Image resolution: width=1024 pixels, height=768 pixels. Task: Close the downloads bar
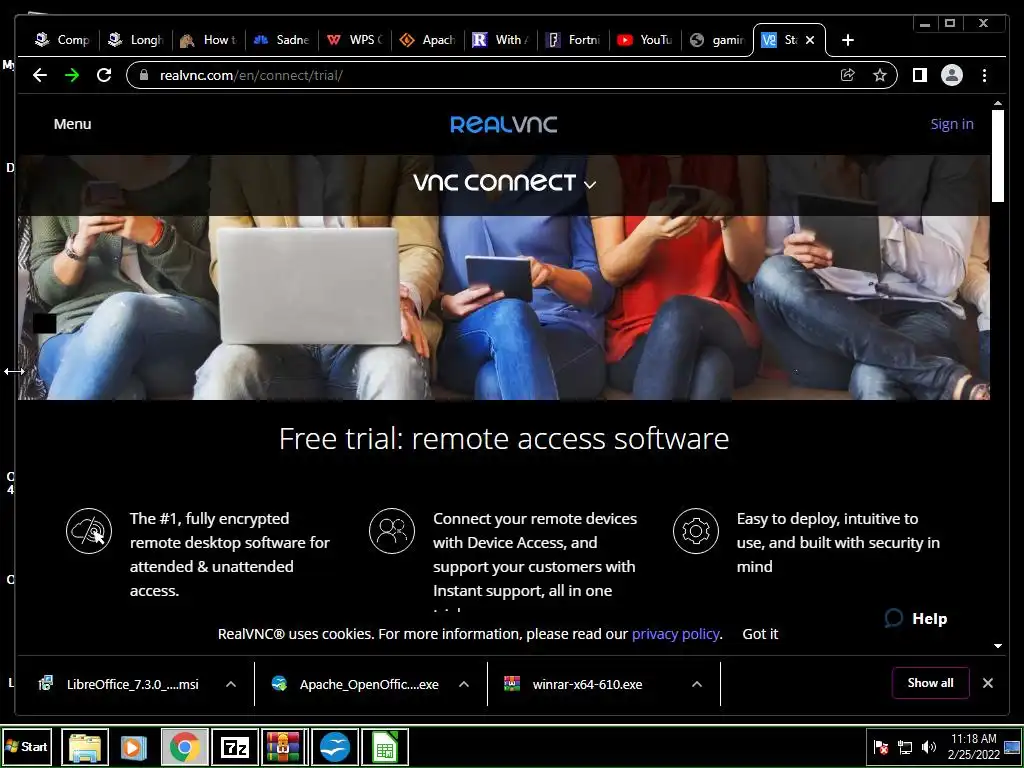click(988, 683)
